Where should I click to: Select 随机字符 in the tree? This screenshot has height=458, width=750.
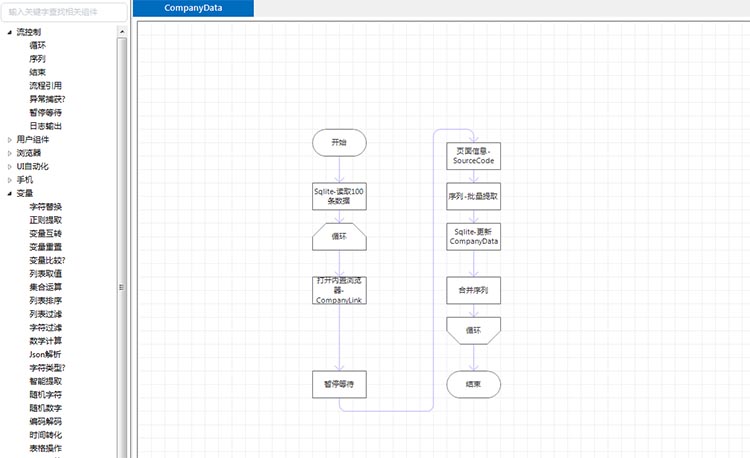point(45,394)
